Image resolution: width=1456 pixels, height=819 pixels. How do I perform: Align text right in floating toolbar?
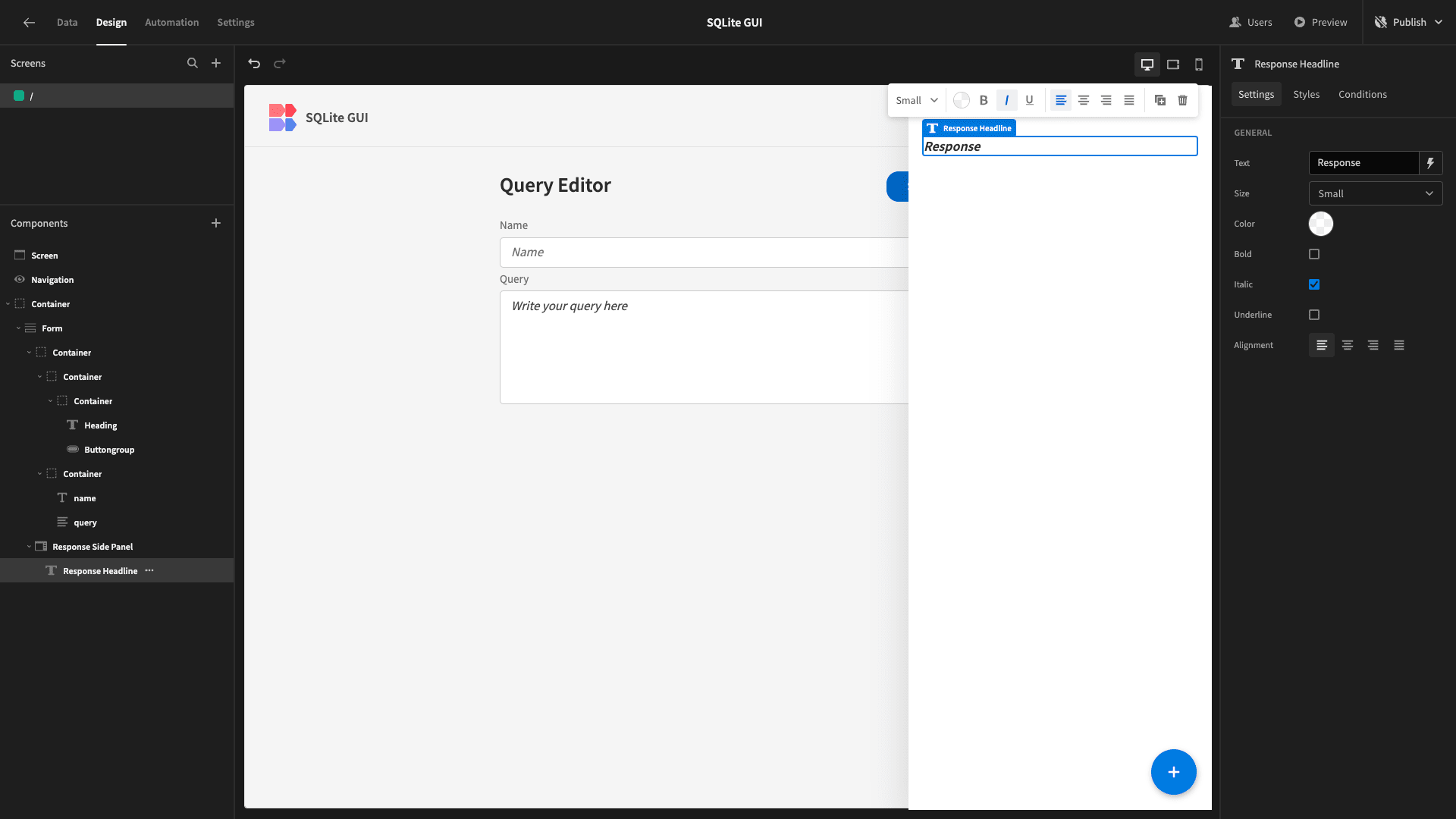click(1106, 100)
